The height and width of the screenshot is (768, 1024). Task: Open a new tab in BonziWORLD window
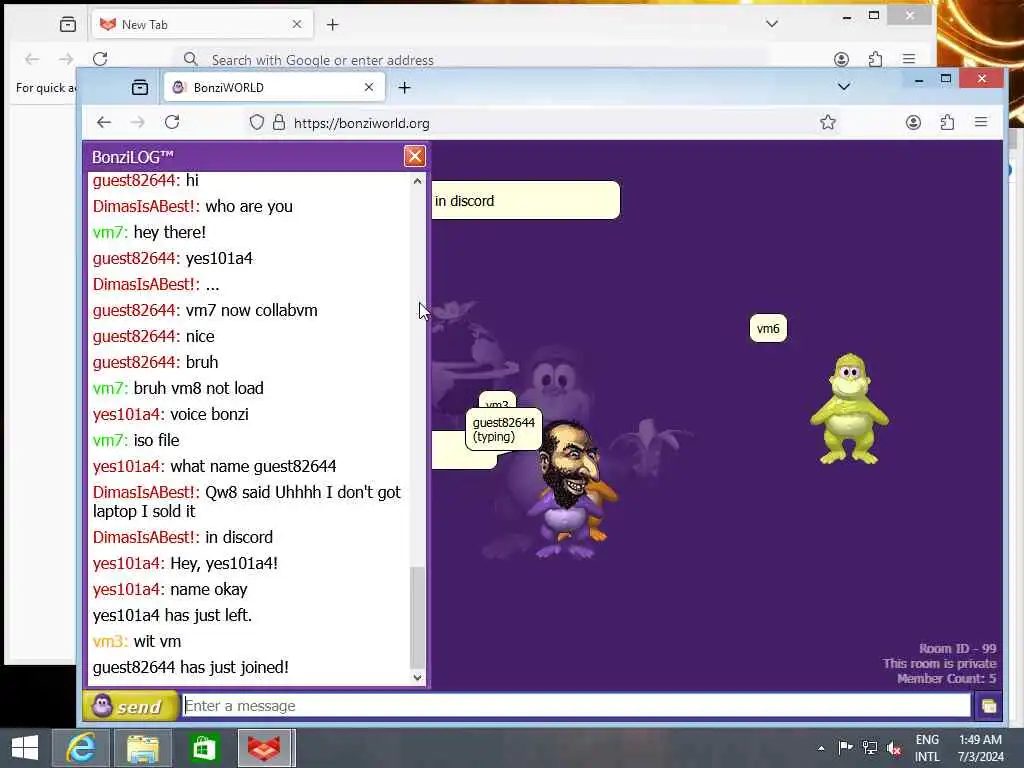(404, 88)
